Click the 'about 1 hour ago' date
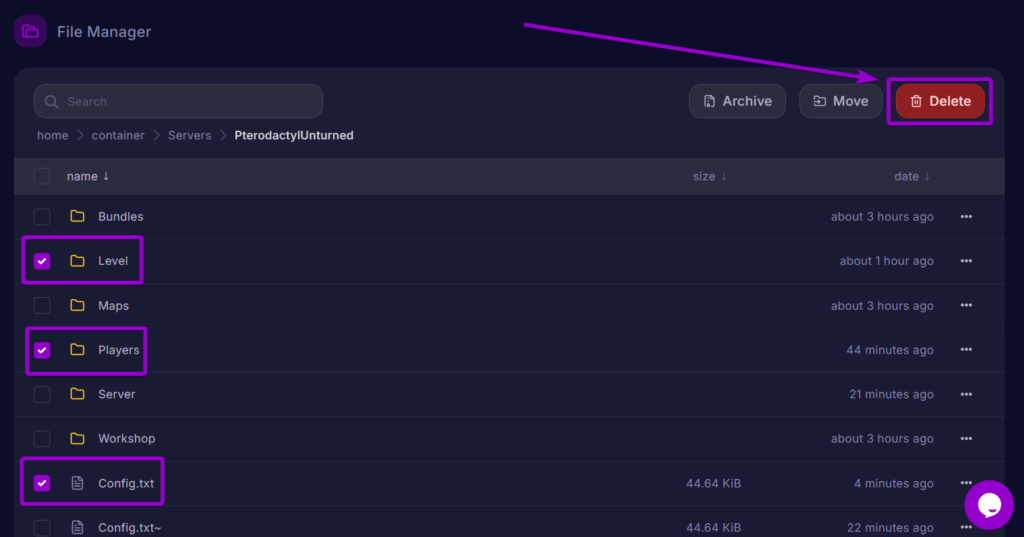This screenshot has height=537, width=1024. coord(887,261)
